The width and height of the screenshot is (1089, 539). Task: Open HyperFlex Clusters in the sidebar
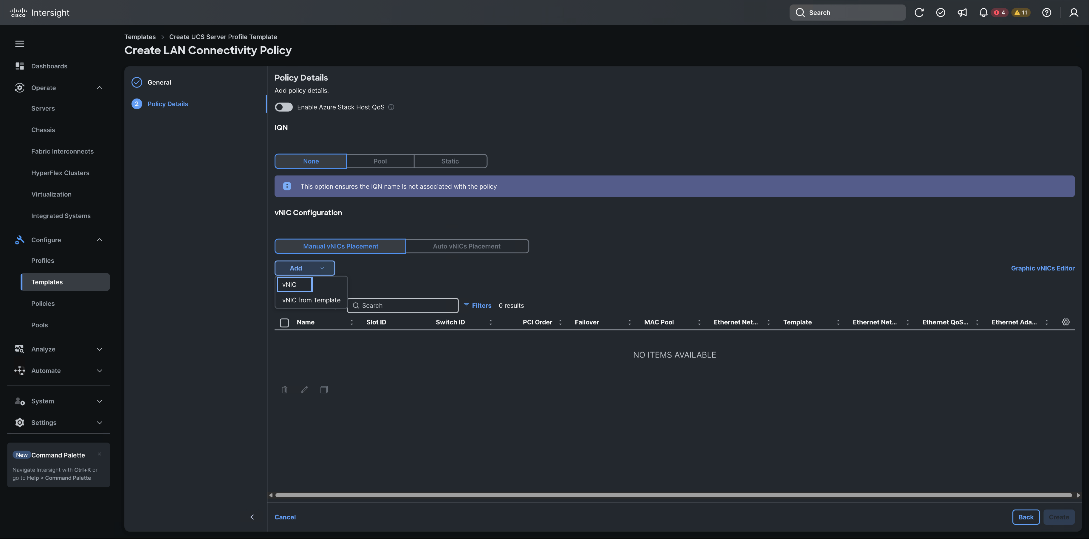click(x=60, y=173)
